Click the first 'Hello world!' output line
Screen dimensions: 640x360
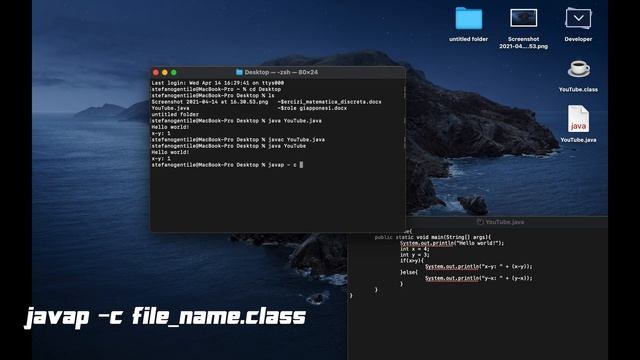tap(170, 127)
